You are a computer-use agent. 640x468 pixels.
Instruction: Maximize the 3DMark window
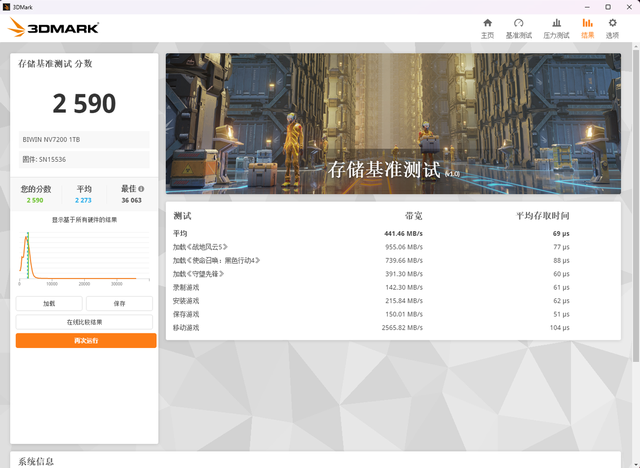(x=608, y=7)
